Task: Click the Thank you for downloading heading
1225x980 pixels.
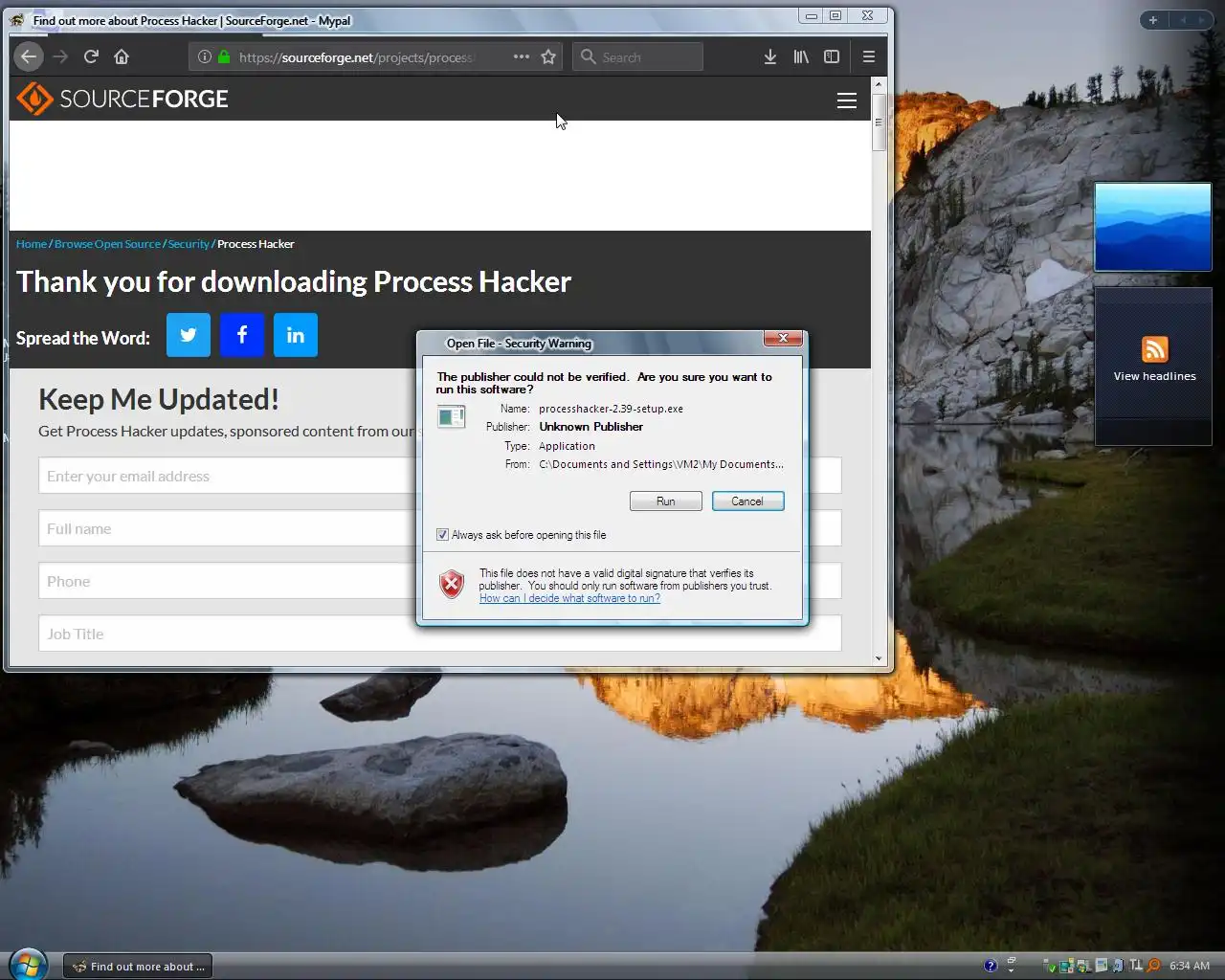Action: pos(294,281)
